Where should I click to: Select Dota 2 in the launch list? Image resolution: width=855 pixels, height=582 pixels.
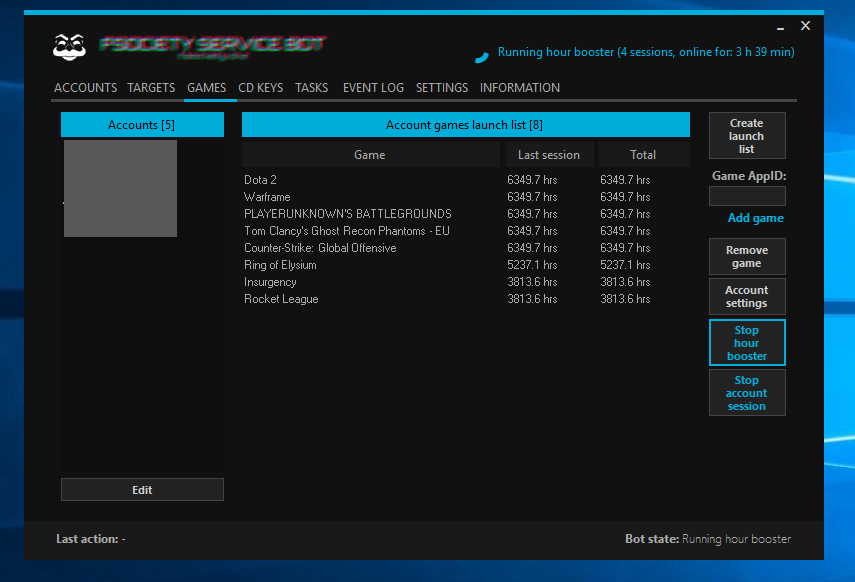(x=260, y=180)
